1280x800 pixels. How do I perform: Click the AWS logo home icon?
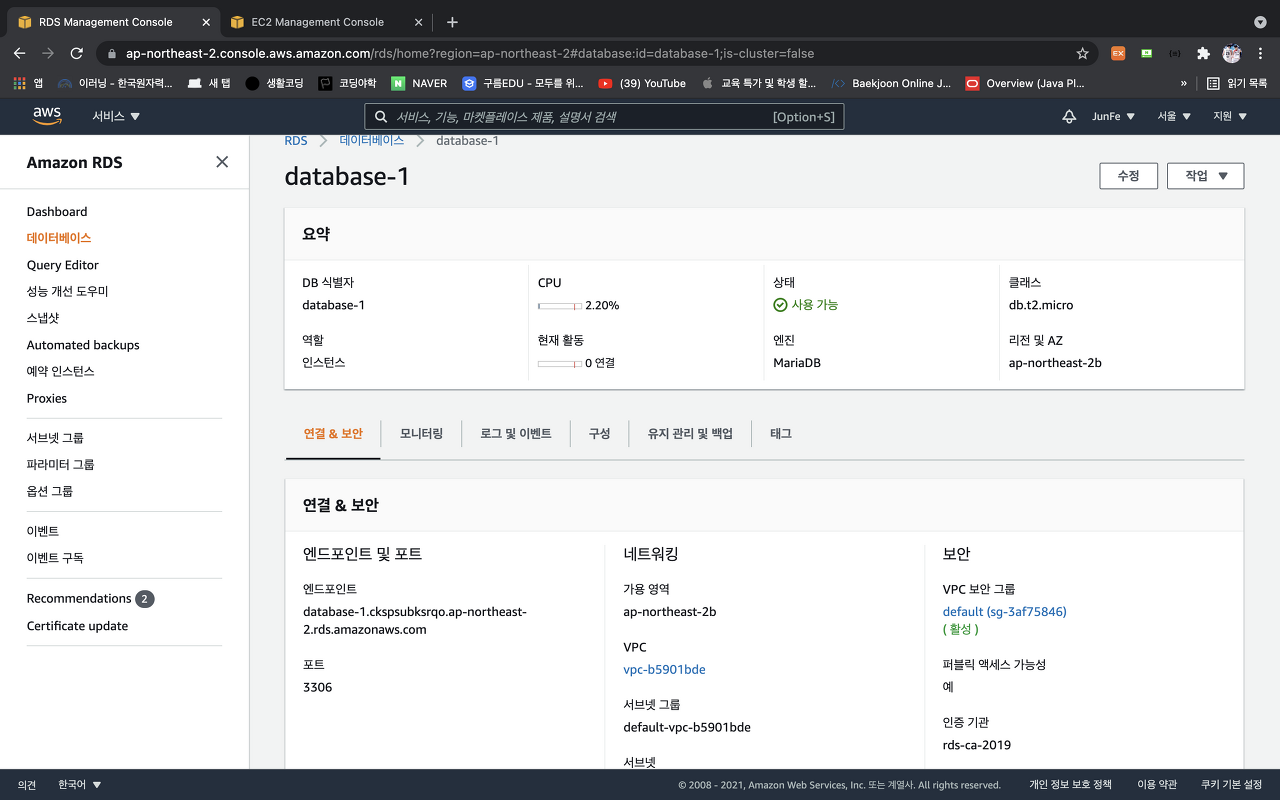coord(47,116)
